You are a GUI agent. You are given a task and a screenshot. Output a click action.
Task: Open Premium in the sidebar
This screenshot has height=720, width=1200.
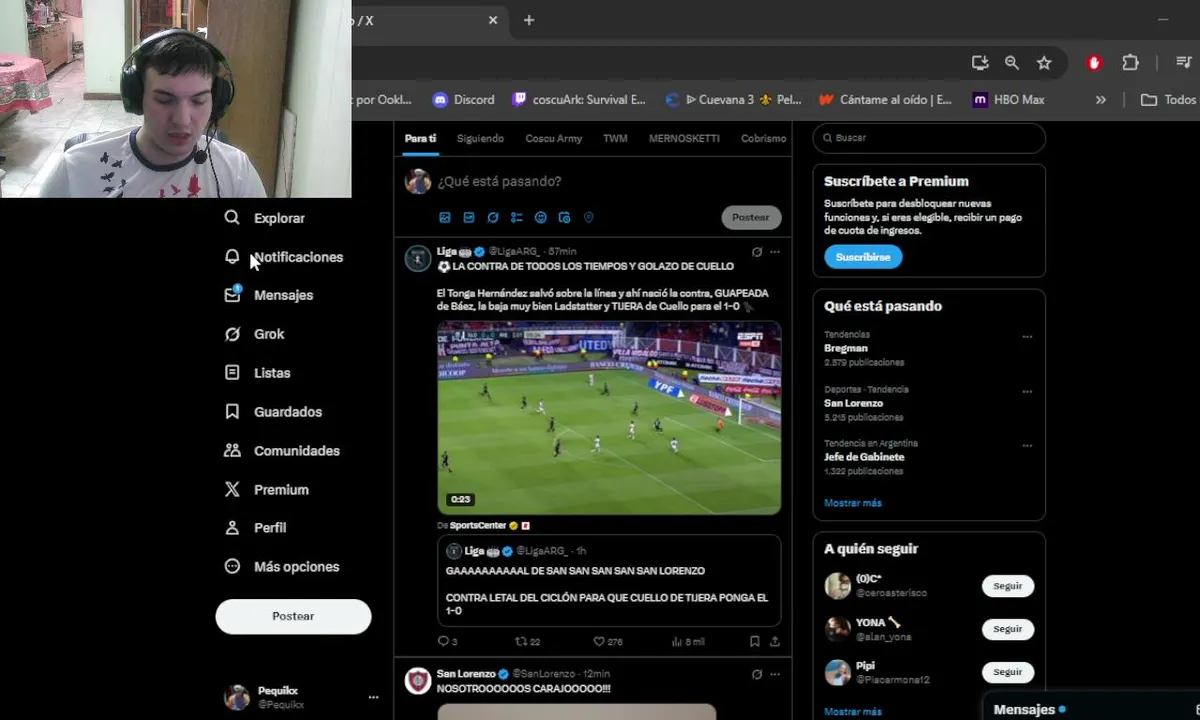(x=267, y=490)
